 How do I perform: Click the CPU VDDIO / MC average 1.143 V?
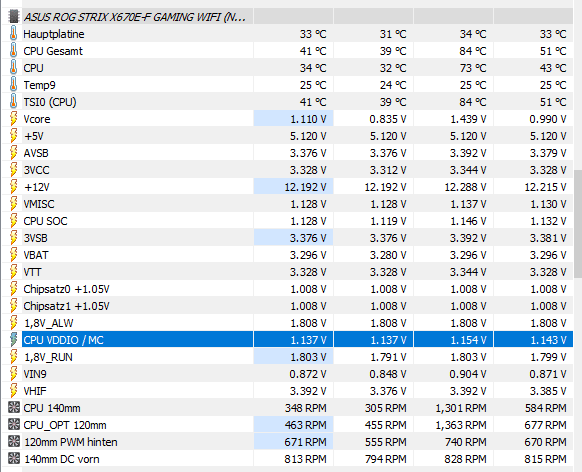pos(548,340)
